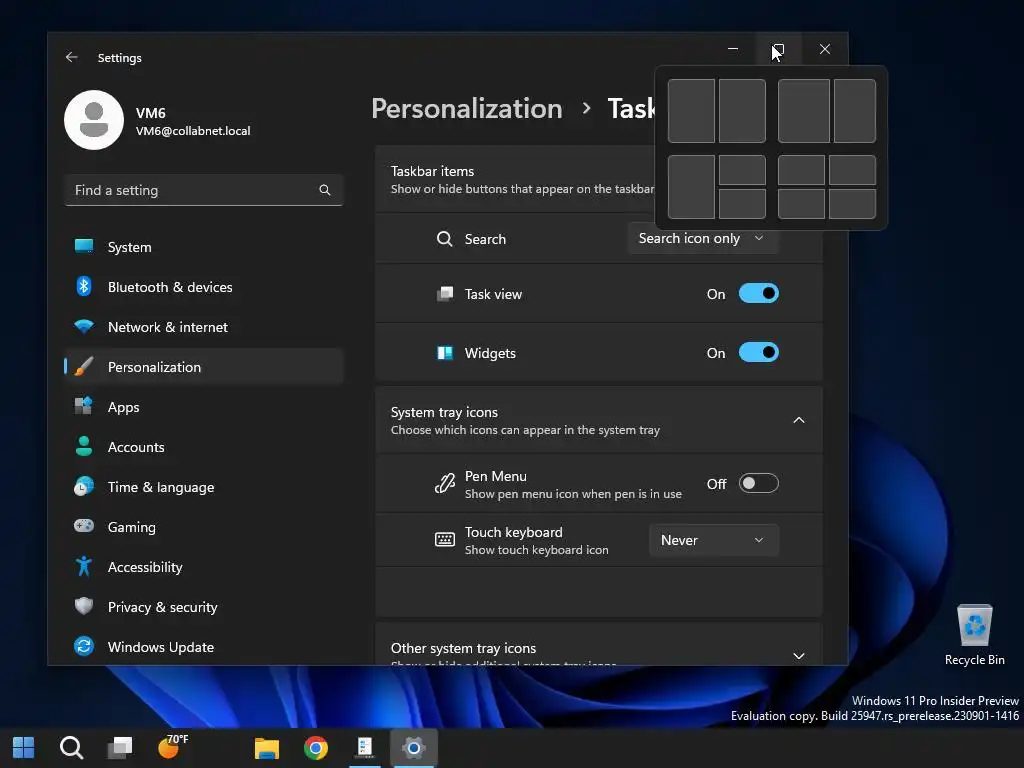Snap to bottom-right zone of four-quadrant layout
This screenshot has width=1024, height=768.
point(852,204)
